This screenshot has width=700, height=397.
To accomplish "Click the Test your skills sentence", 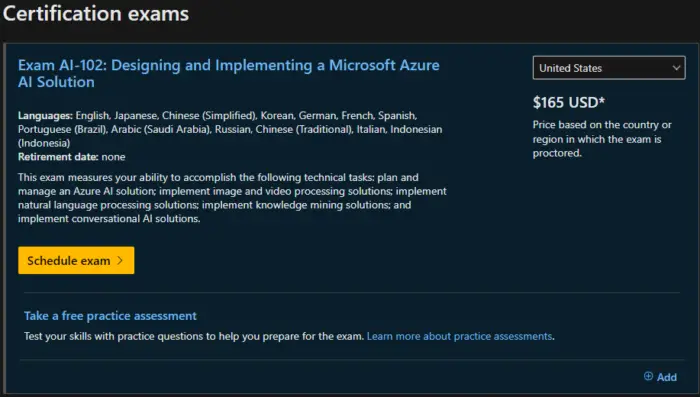I will coord(194,336).
